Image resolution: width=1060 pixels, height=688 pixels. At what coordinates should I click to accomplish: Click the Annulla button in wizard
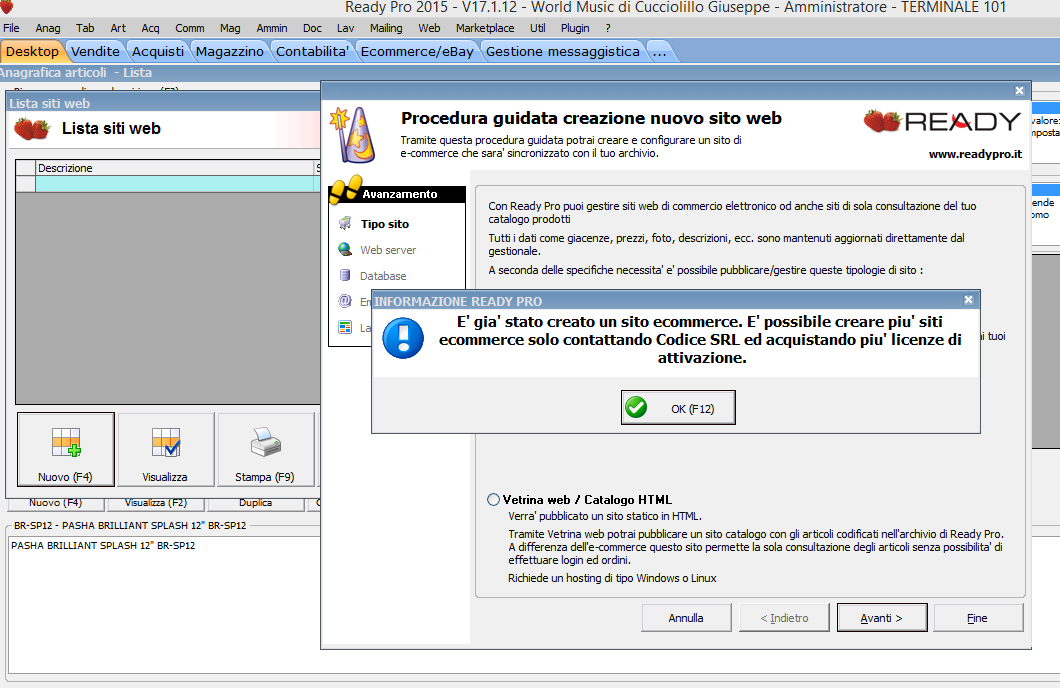[x=686, y=618]
